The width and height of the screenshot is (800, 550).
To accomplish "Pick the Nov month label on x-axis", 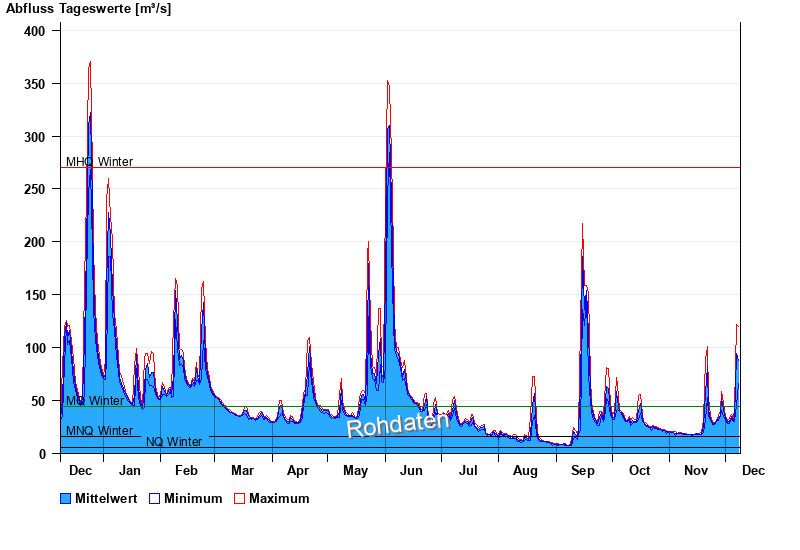I will tap(695, 470).
